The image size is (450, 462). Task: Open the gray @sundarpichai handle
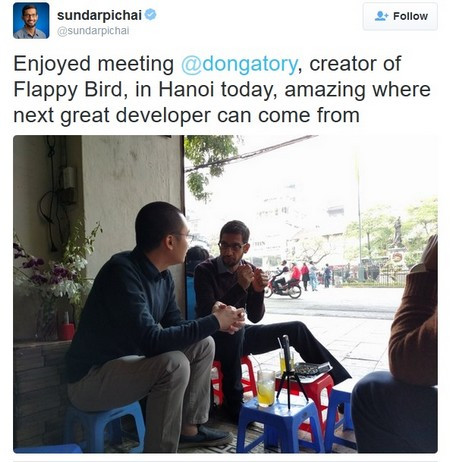coord(93,31)
